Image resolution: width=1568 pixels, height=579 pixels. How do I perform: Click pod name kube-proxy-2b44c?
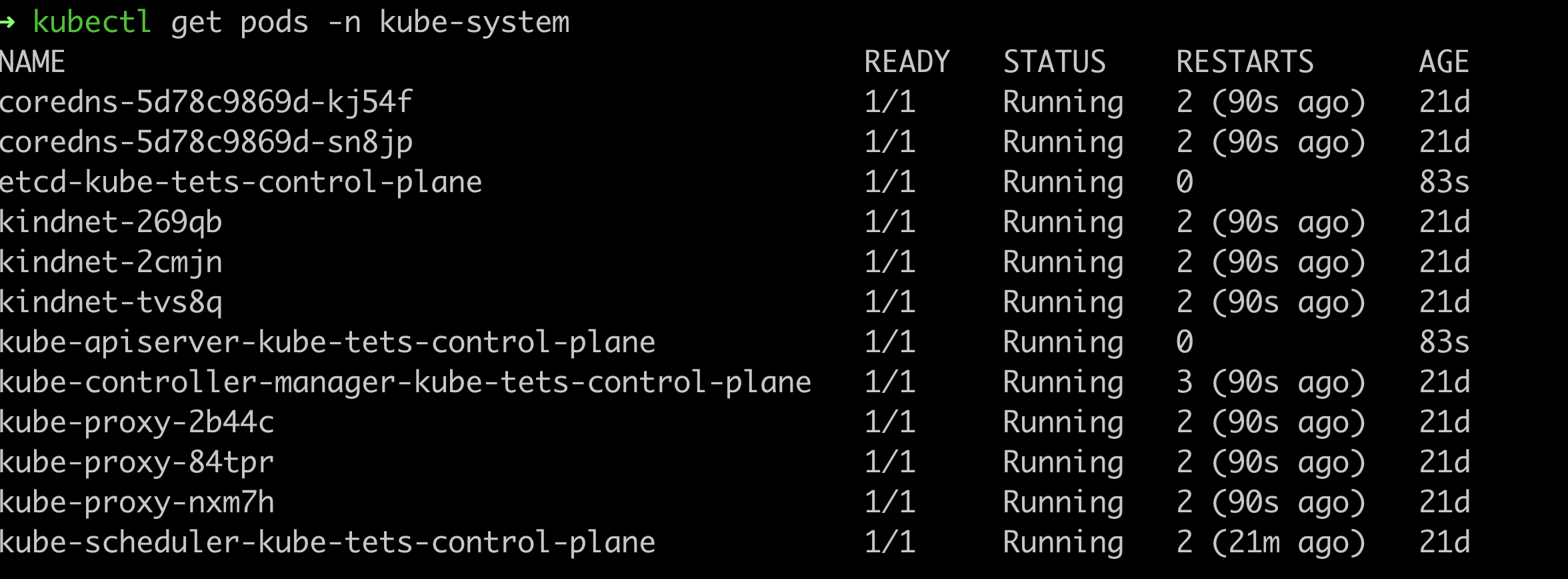137,422
